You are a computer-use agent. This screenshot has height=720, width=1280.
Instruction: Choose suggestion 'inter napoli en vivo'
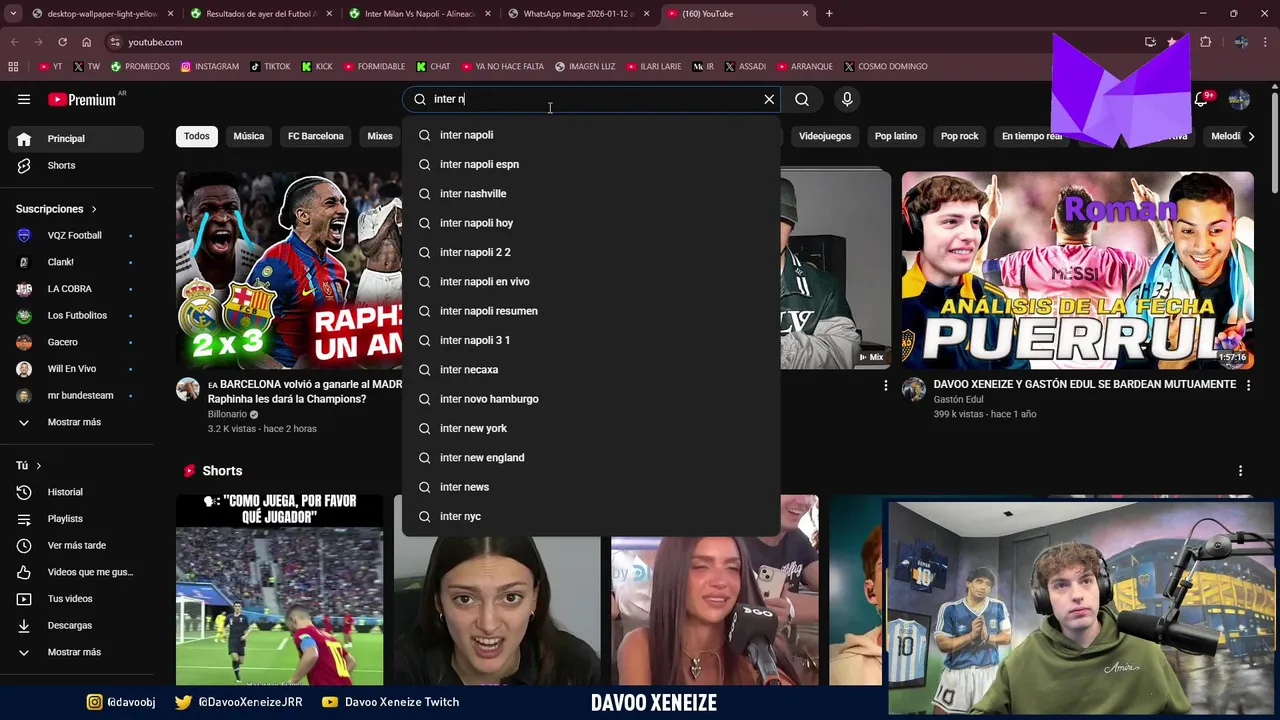point(591,282)
